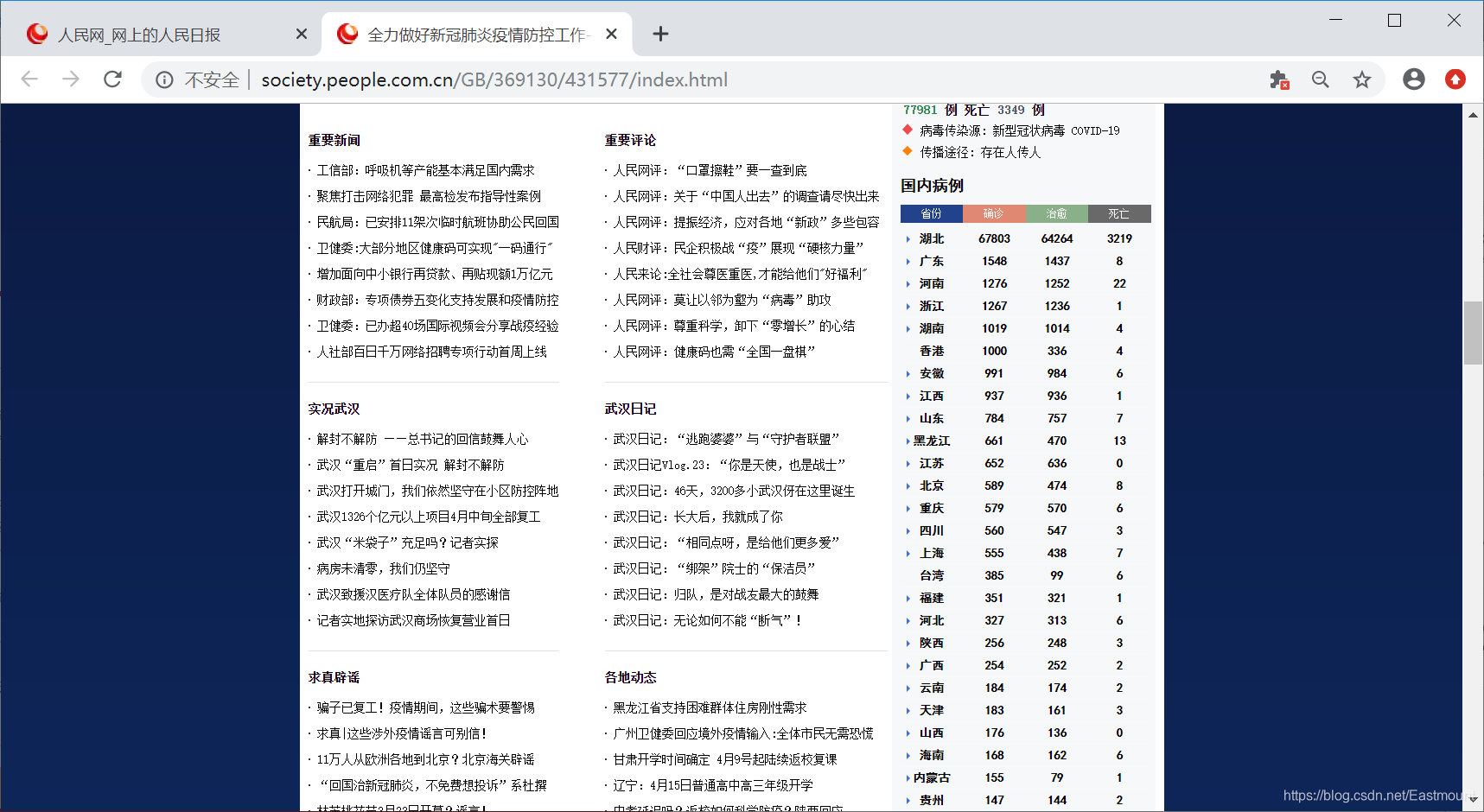1484x812 pixels.
Task: Open 武汉"重启"首日实况 解封不解防 link
Action: tap(410, 466)
